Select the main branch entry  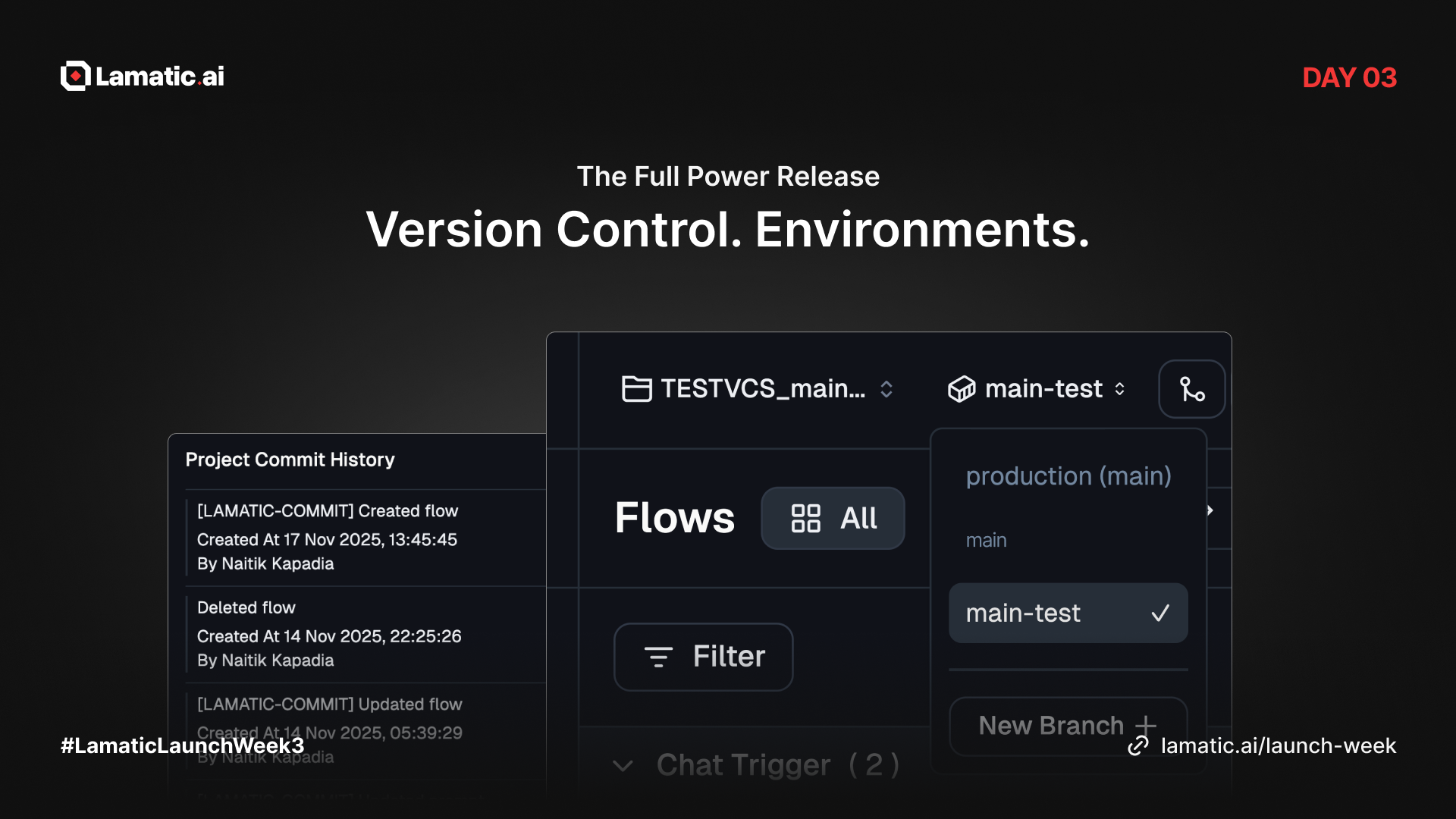pyautogui.click(x=986, y=540)
